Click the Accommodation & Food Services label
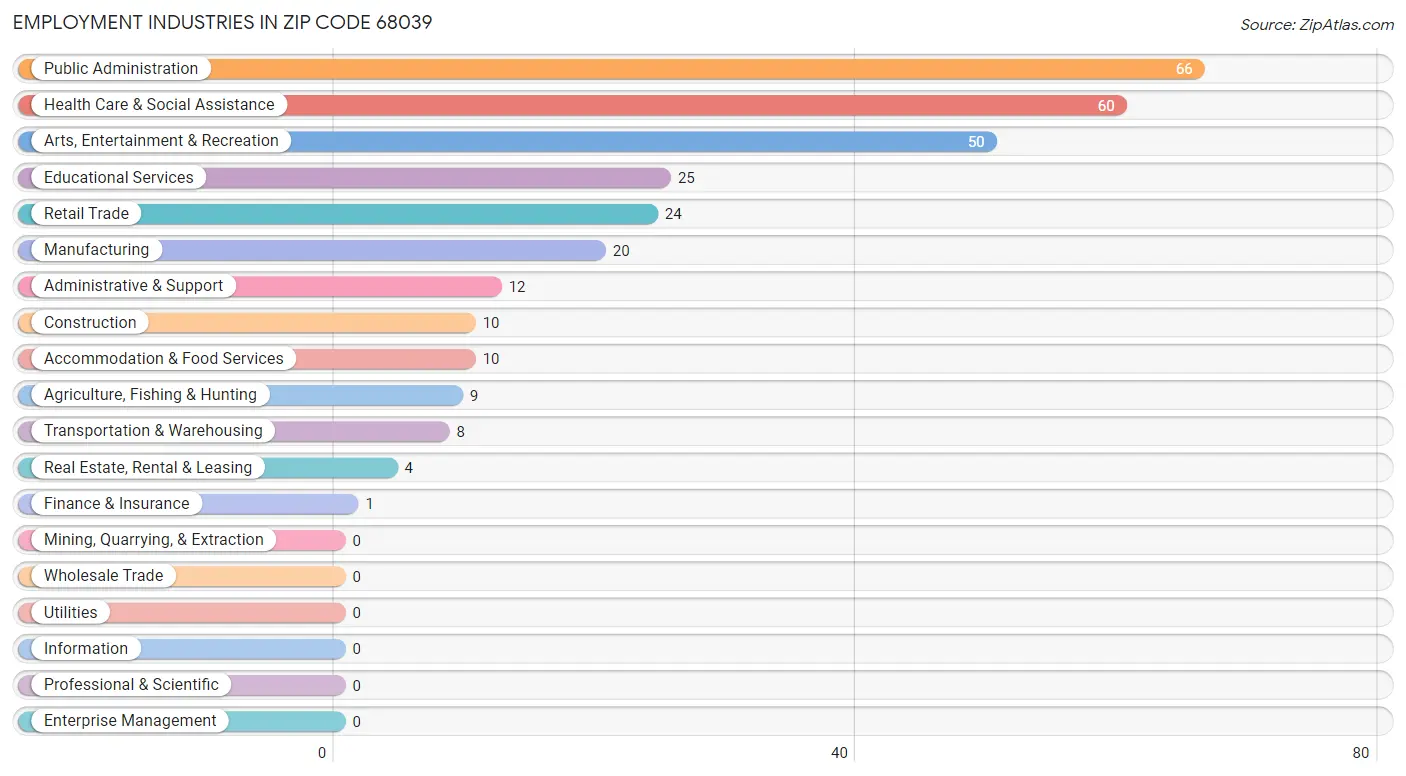The height and width of the screenshot is (776, 1406). coord(164,359)
